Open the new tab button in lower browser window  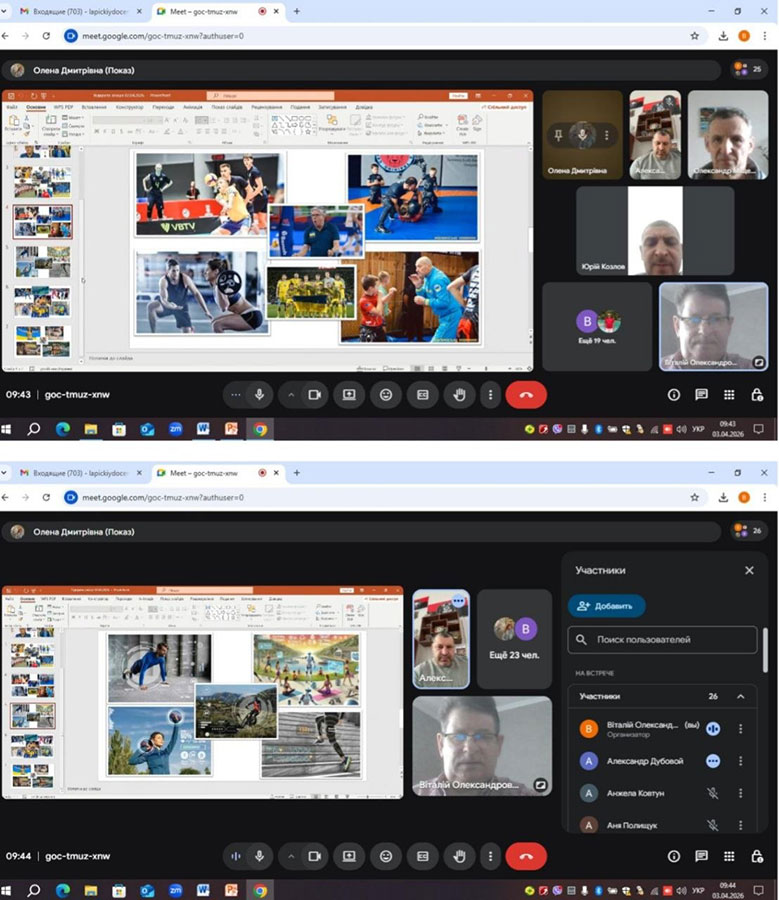click(297, 472)
